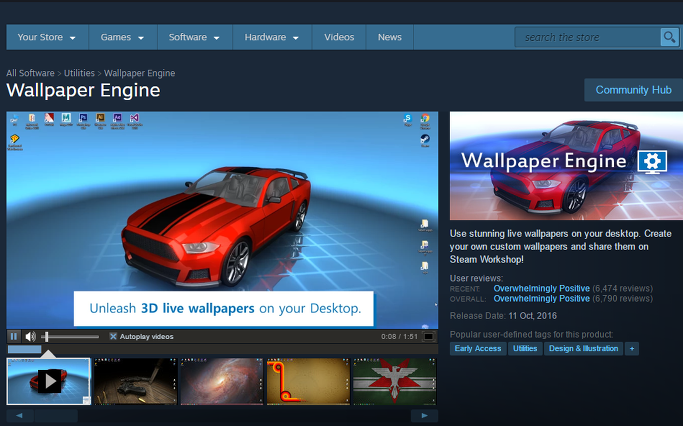Navigate to All Software breadcrumb
Viewport: 683px width, 426px height.
(x=30, y=73)
